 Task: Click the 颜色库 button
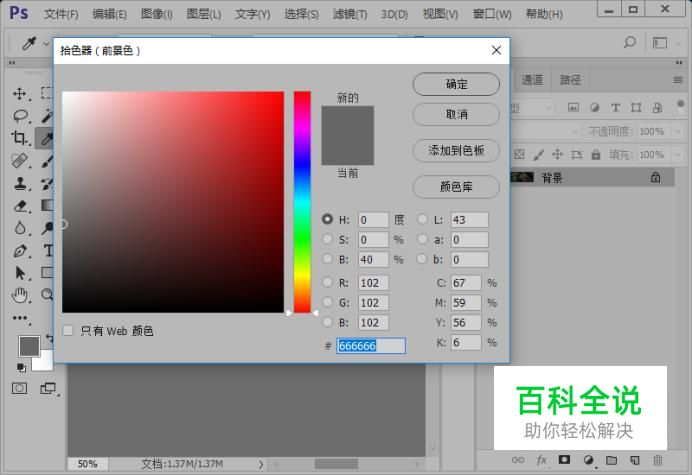coord(456,187)
